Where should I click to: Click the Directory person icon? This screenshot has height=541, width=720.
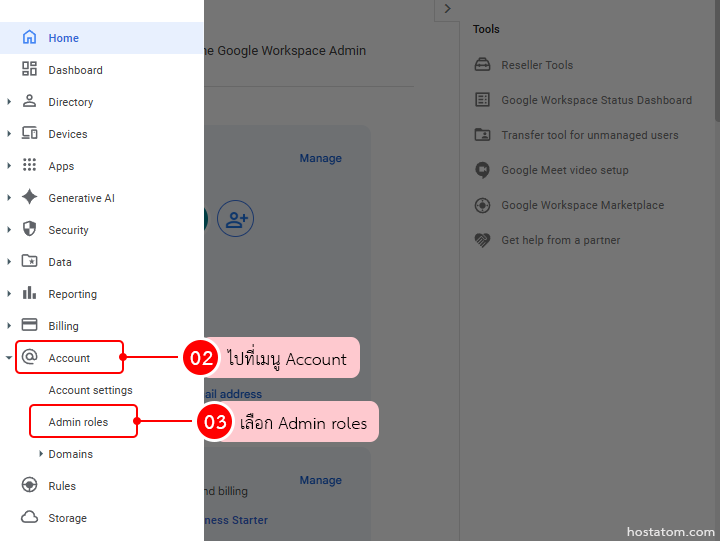[29, 101]
